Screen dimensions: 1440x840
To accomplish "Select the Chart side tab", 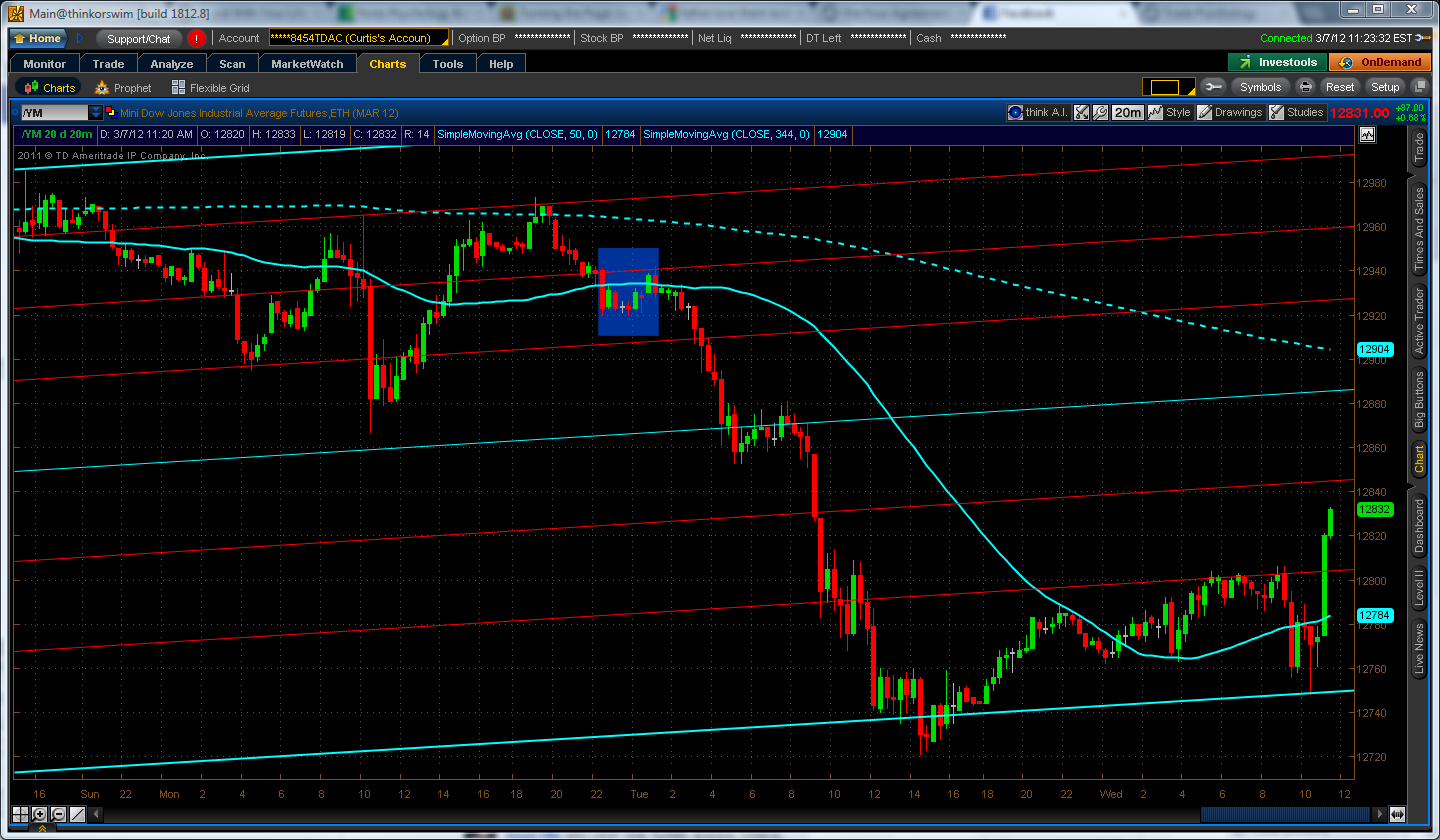I will [x=1419, y=460].
